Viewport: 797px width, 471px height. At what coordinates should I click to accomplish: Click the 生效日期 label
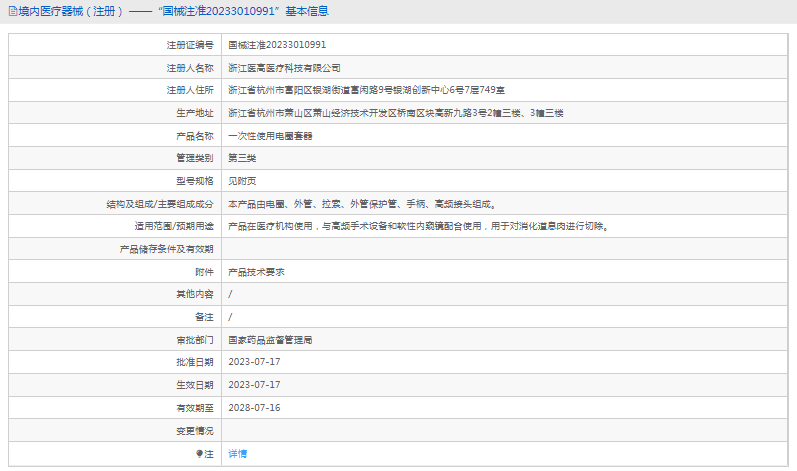195,385
